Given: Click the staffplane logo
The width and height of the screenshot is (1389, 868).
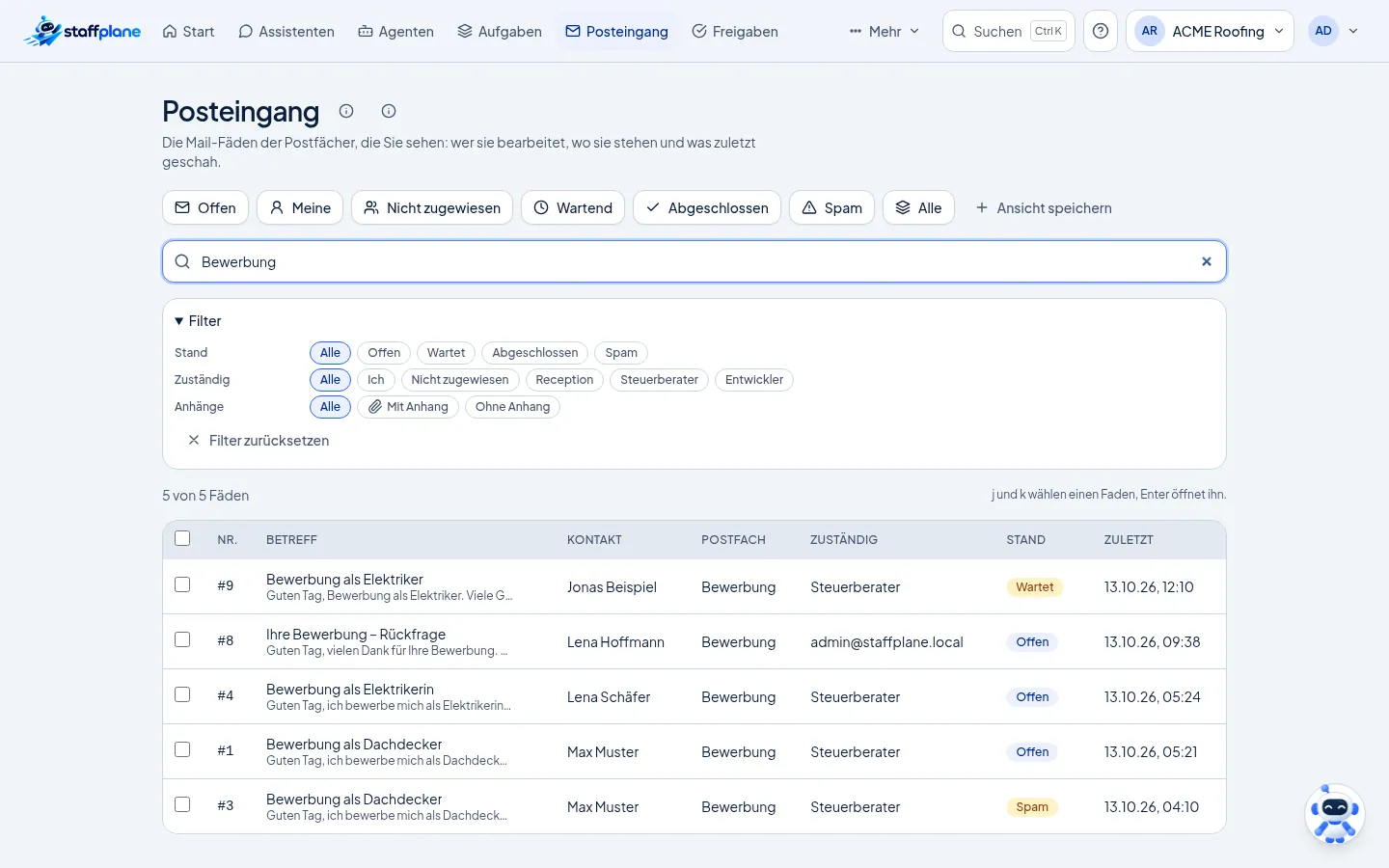Looking at the screenshot, I should pos(82,31).
